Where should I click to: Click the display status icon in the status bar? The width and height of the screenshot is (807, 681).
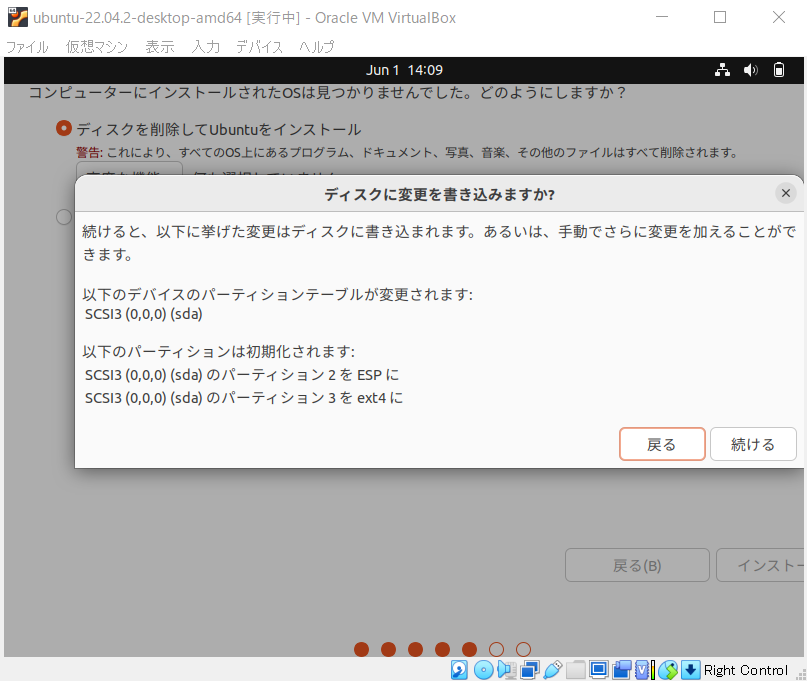pyautogui.click(x=600, y=669)
